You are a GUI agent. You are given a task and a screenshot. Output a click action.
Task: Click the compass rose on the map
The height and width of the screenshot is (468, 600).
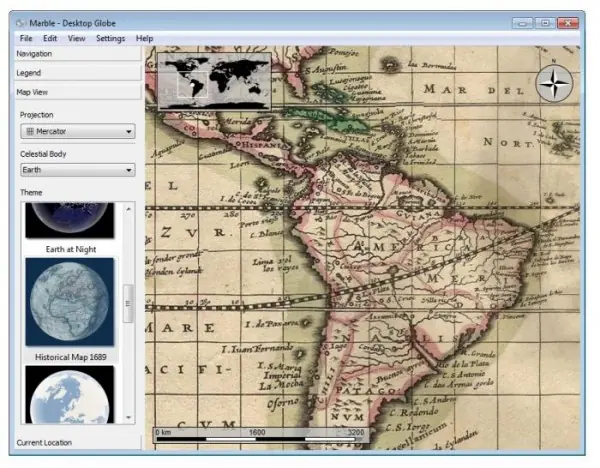coord(554,83)
